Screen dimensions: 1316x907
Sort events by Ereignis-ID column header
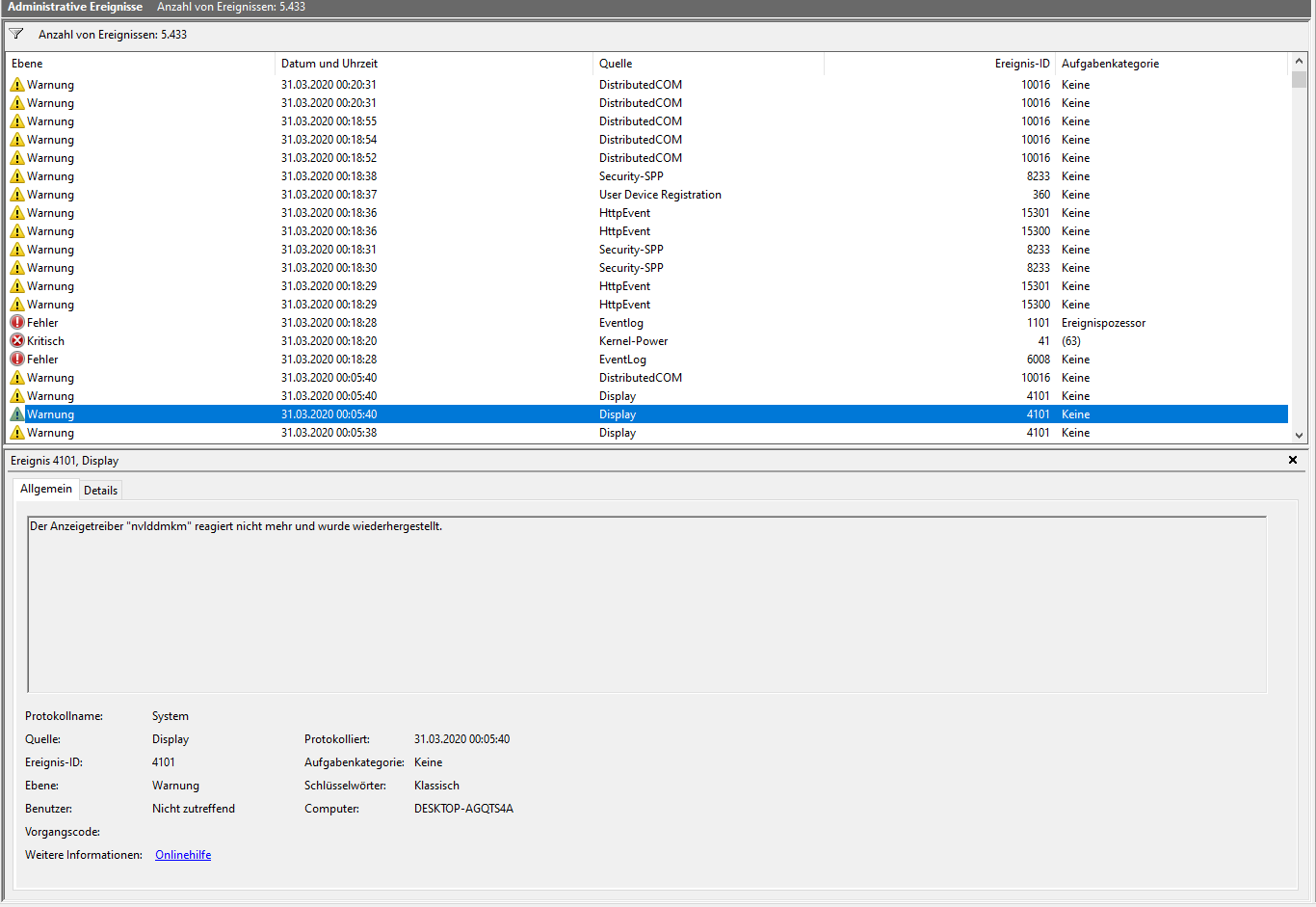(x=939, y=64)
